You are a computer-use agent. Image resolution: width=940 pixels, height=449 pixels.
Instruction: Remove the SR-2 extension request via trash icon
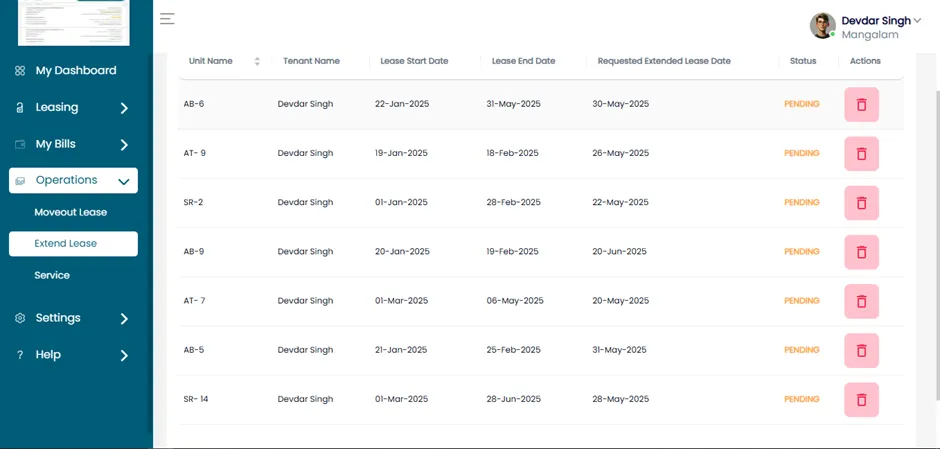pos(861,203)
